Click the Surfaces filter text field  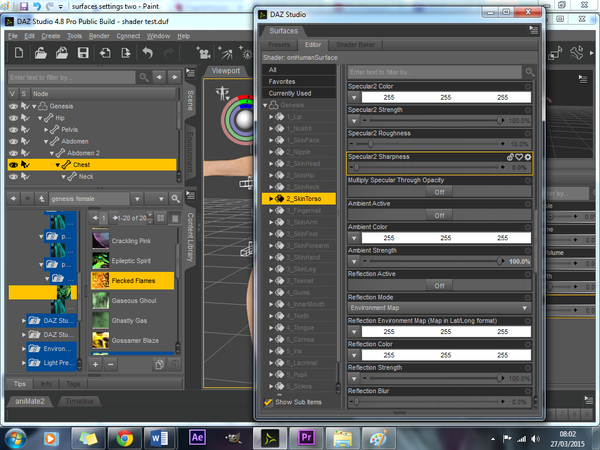tap(435, 72)
